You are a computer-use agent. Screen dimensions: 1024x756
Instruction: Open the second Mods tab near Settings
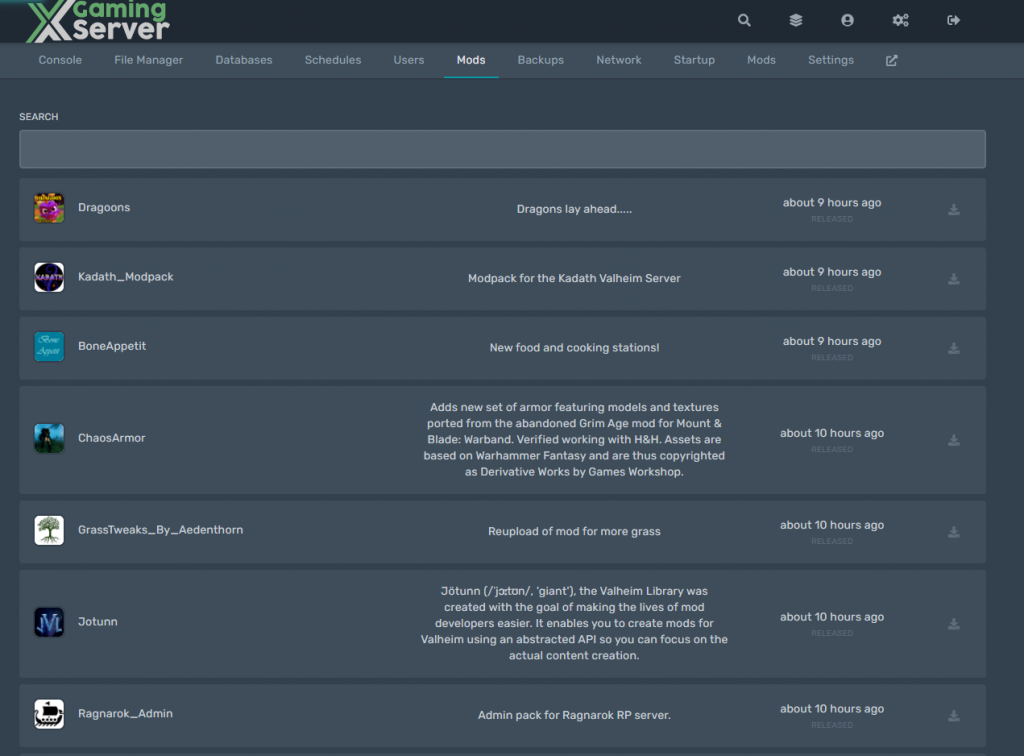click(x=761, y=60)
